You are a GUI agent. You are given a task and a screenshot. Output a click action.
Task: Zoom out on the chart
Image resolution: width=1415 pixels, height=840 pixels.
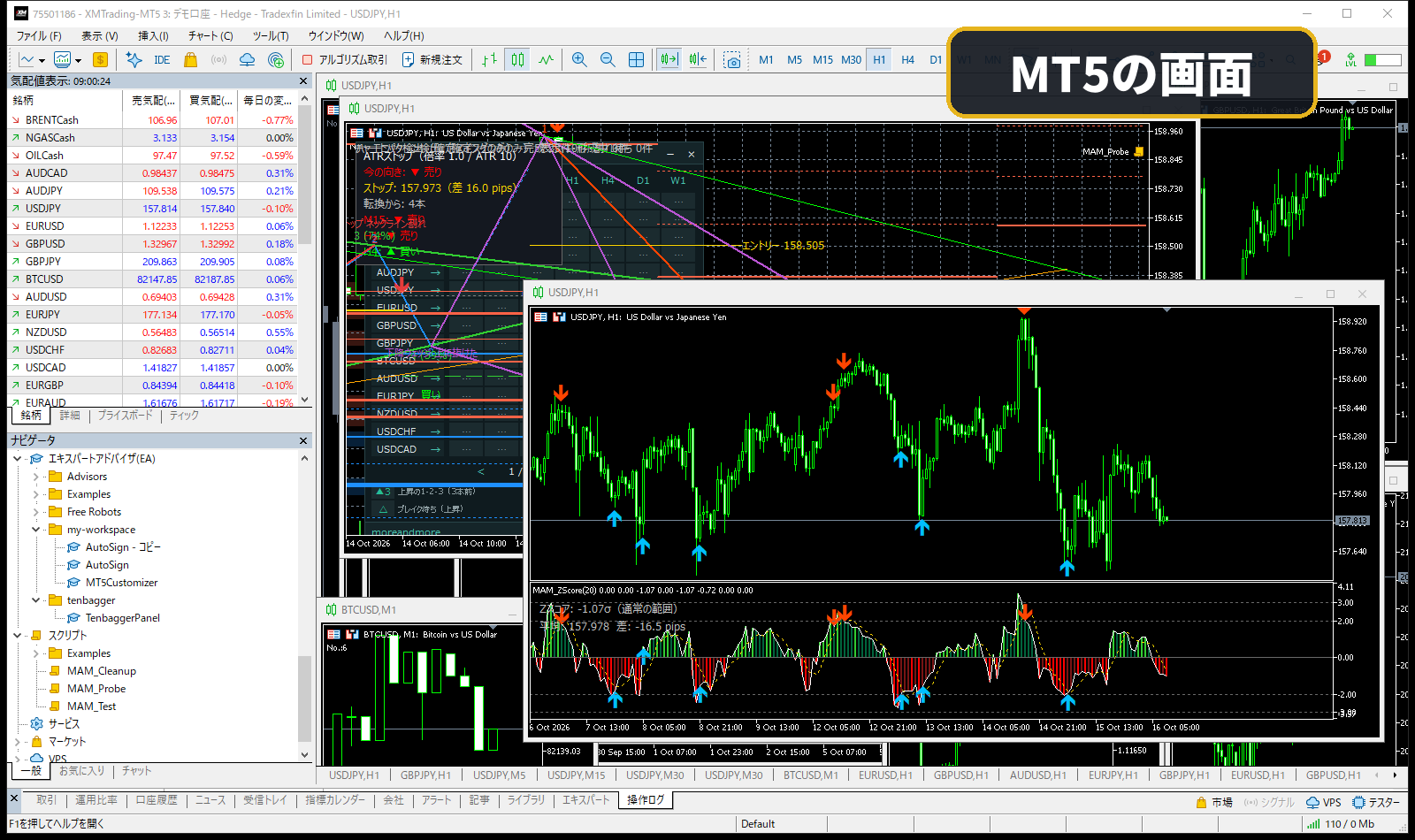[608, 60]
